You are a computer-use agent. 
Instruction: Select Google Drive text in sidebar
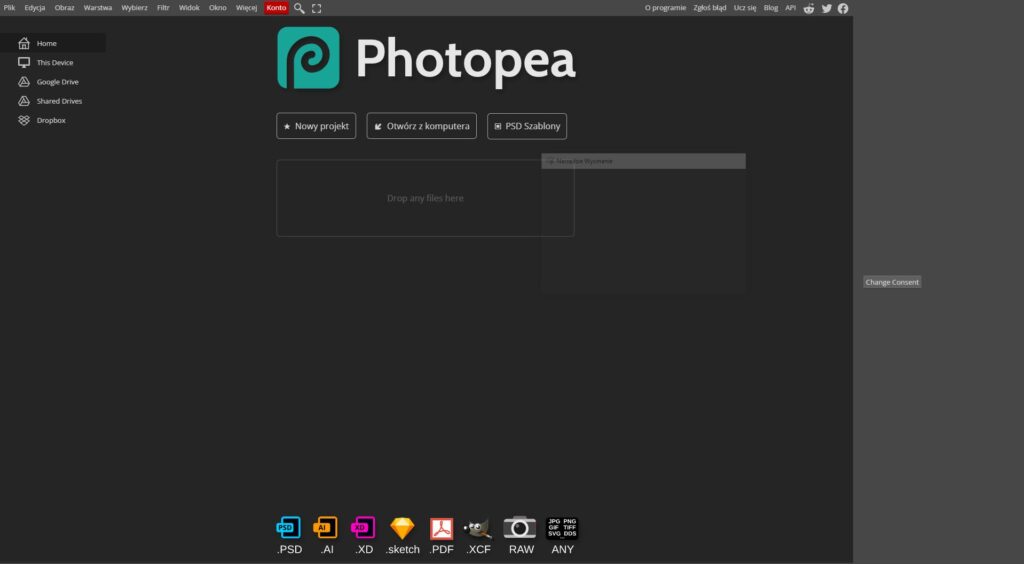tap(57, 82)
